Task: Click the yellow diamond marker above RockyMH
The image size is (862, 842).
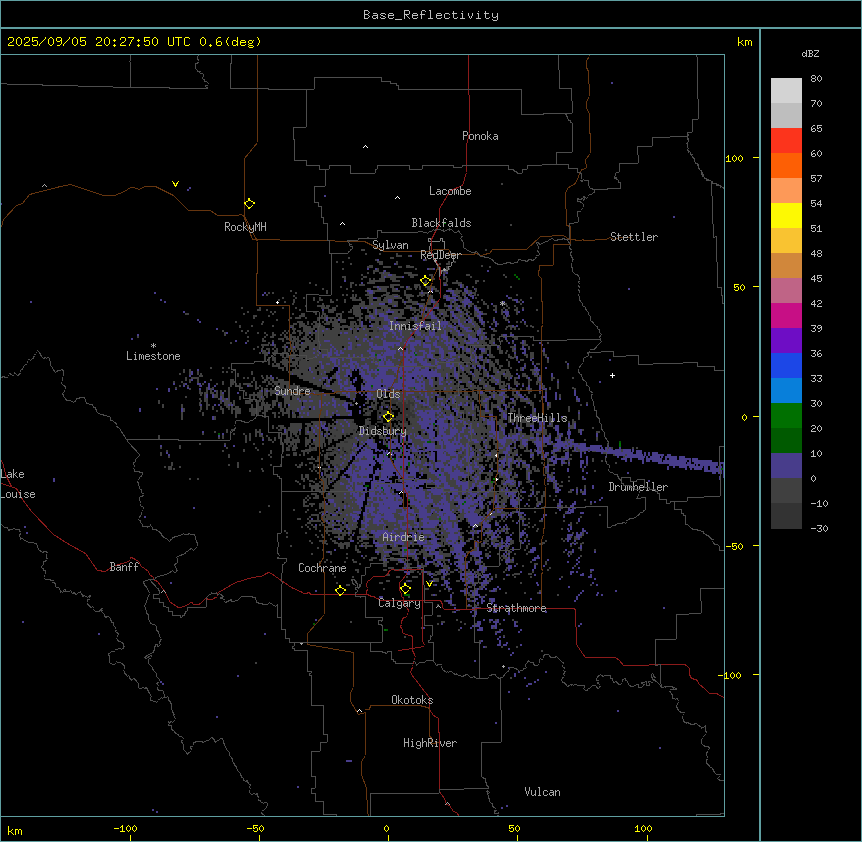Action: [x=250, y=204]
